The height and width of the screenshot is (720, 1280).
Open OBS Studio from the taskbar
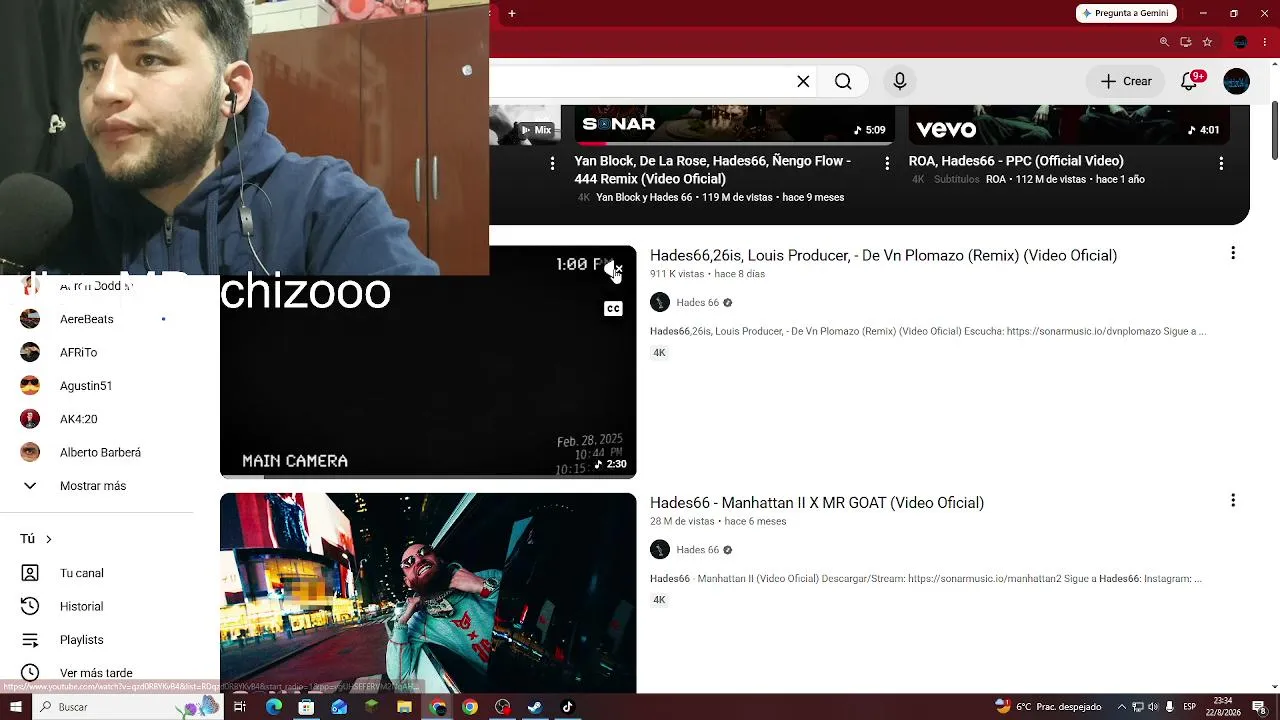coord(502,707)
